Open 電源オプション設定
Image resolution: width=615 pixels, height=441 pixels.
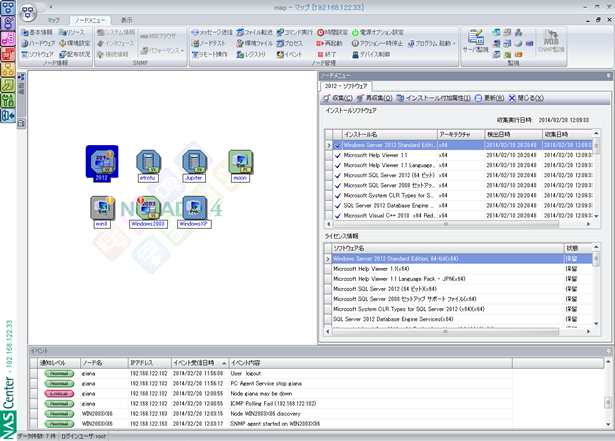point(378,32)
